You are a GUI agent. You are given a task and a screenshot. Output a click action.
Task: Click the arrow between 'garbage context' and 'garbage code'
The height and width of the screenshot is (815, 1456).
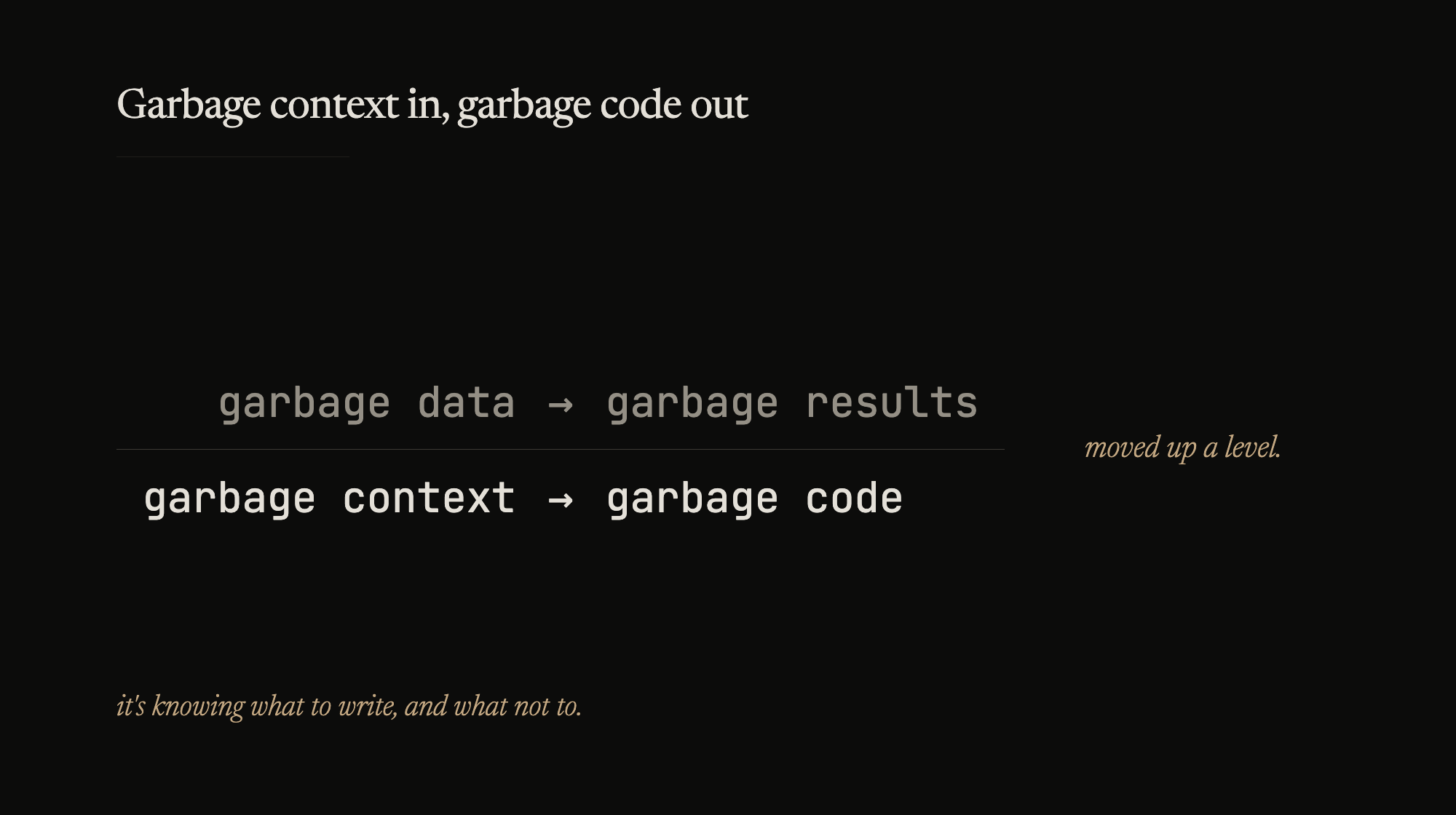[x=560, y=500]
